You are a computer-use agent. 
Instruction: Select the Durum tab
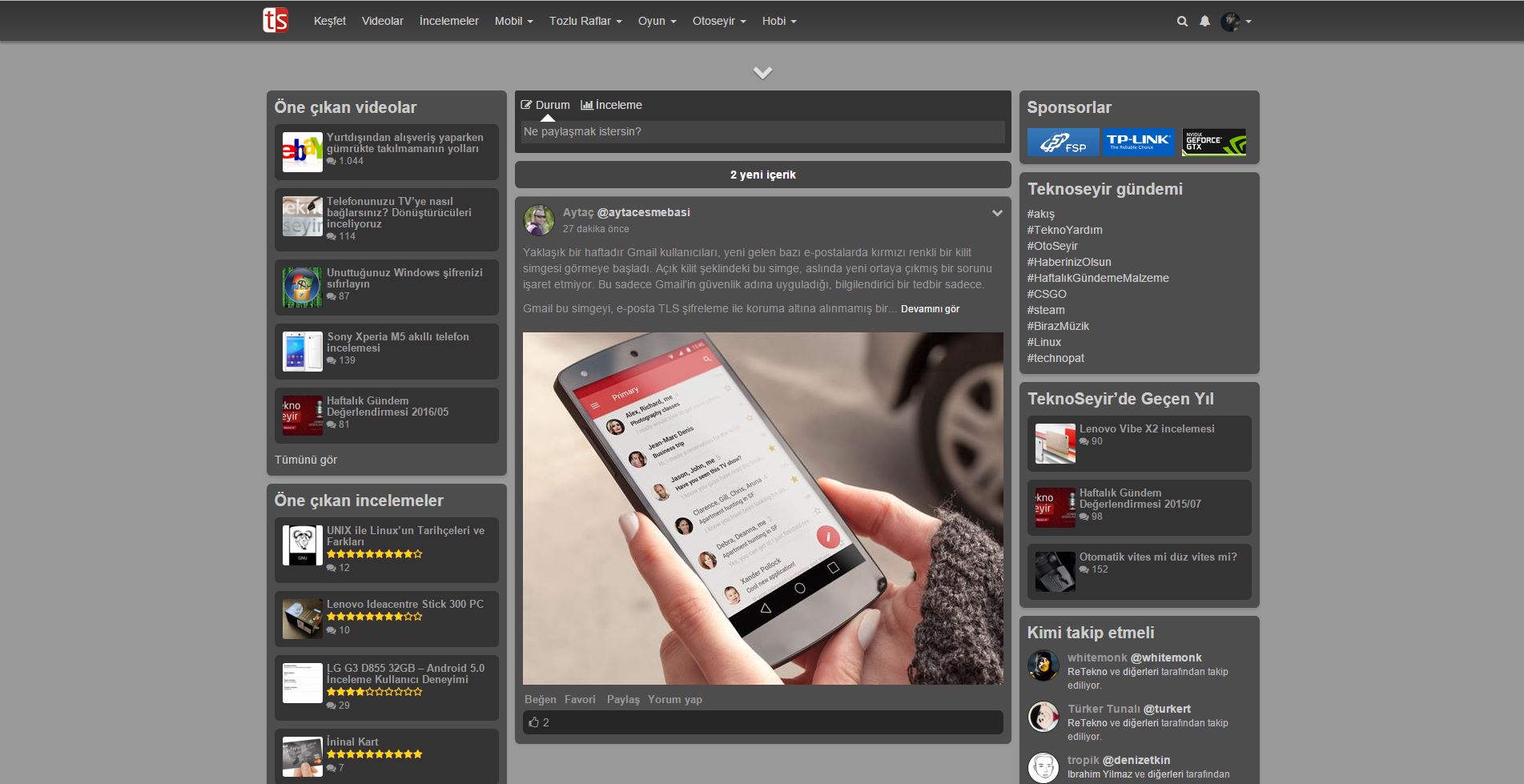pyautogui.click(x=545, y=105)
